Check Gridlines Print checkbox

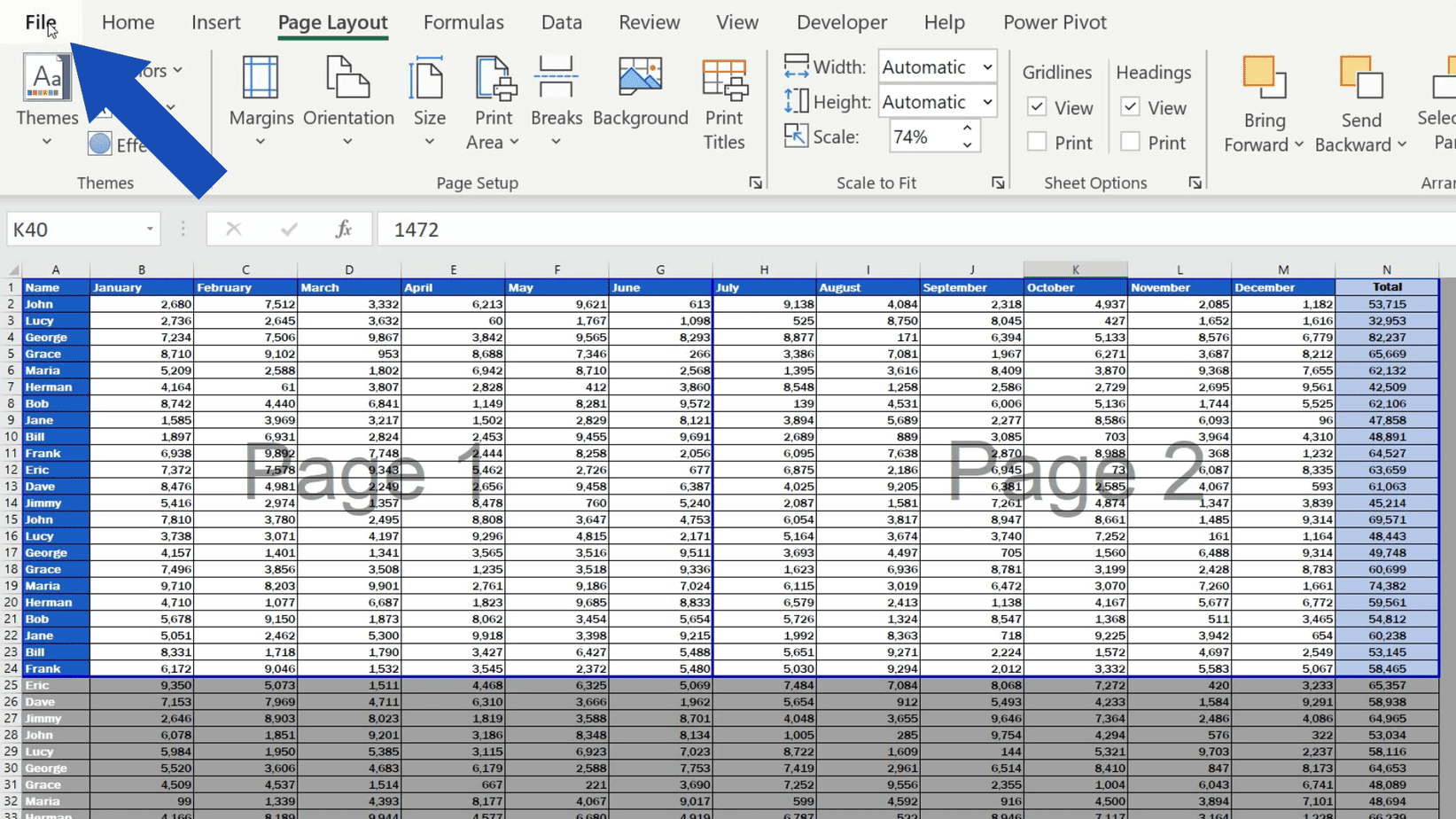tap(1037, 142)
